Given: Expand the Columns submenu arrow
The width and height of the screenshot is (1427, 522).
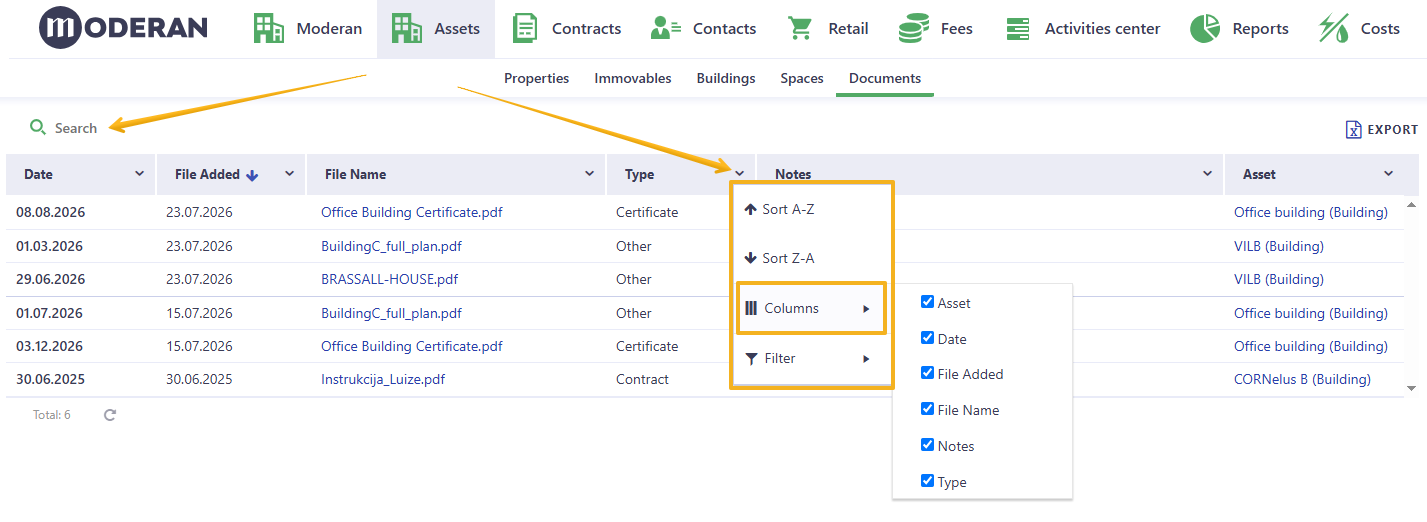Looking at the screenshot, I should 866,309.
